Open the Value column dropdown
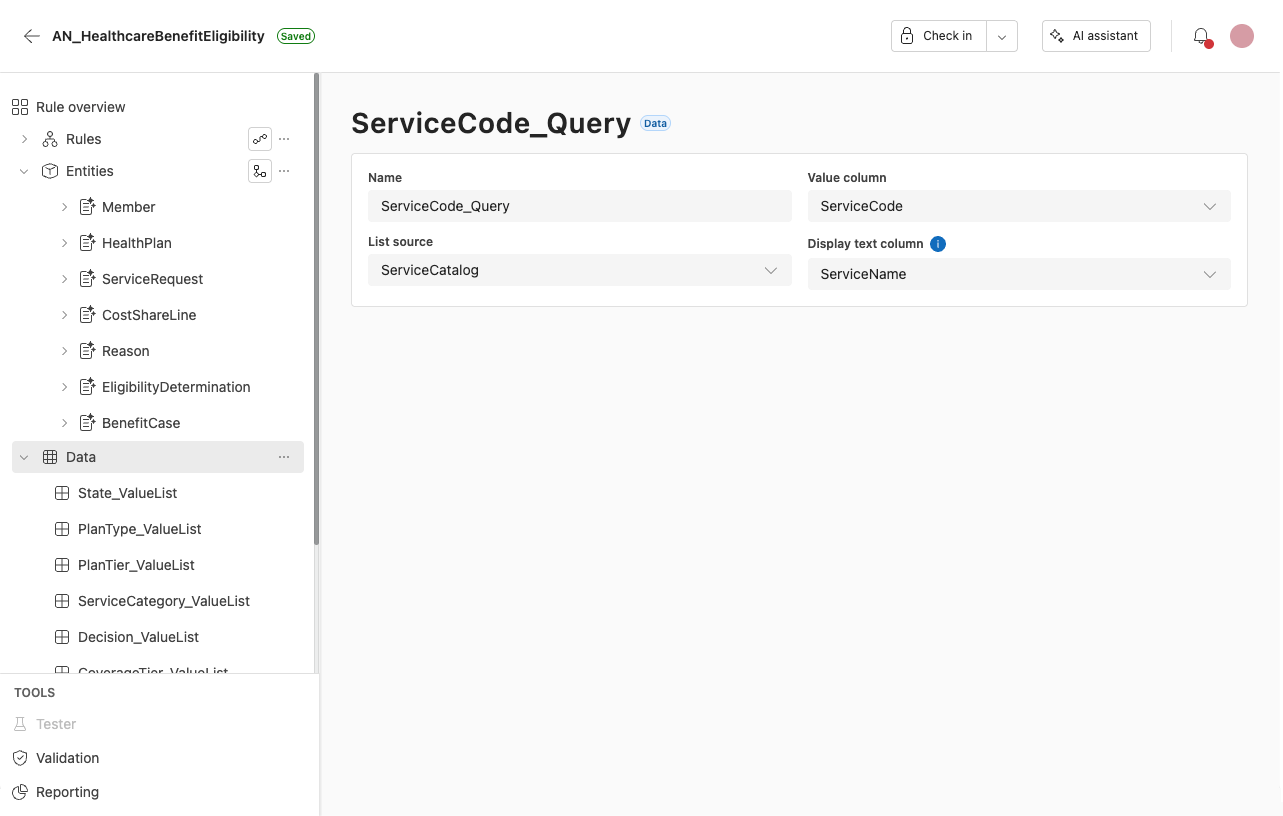 pyautogui.click(x=1019, y=206)
